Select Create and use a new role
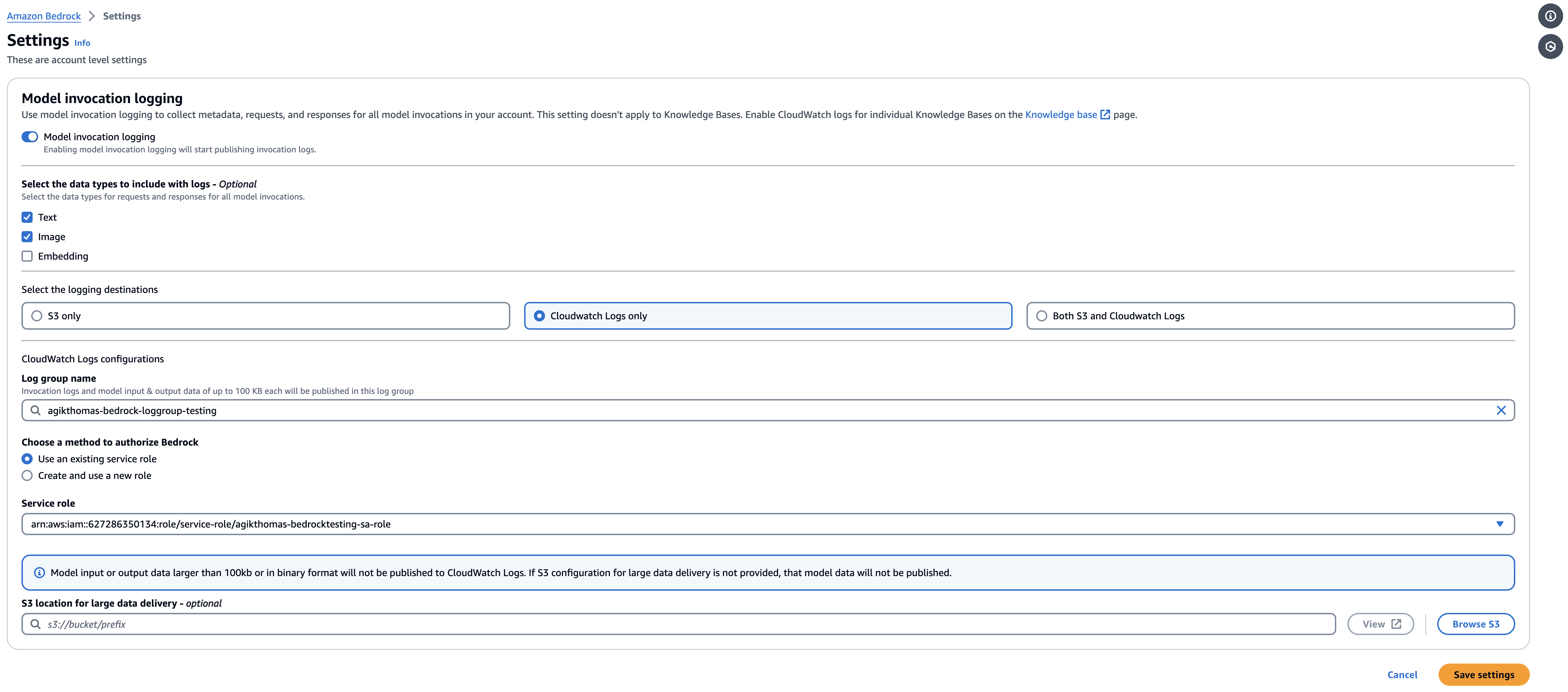1568x692 pixels. 27,476
